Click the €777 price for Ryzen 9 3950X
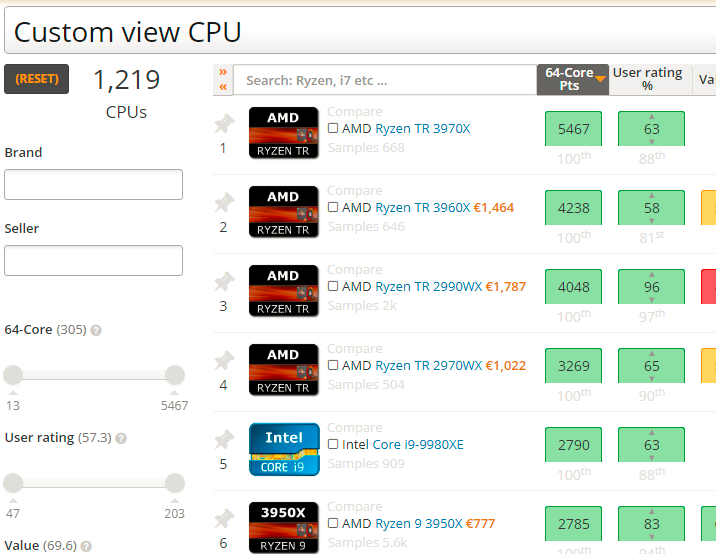Image resolution: width=716 pixels, height=554 pixels. 480,524
